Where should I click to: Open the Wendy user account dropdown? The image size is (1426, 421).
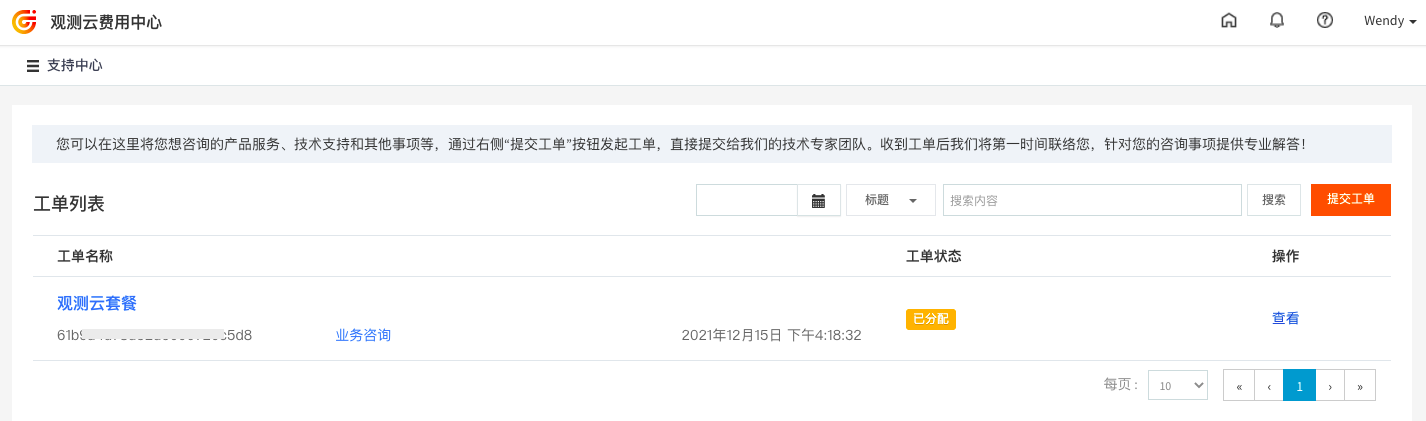(x=1390, y=21)
